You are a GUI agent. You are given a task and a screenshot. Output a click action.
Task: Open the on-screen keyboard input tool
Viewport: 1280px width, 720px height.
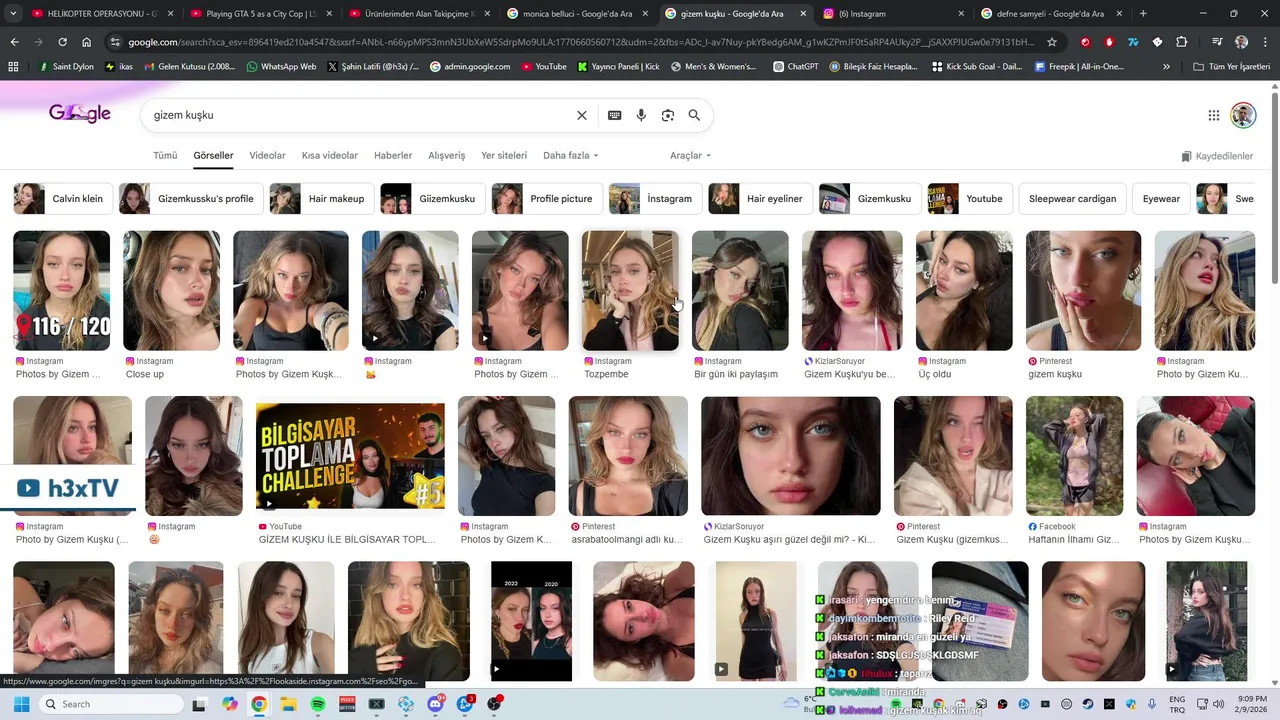click(615, 115)
